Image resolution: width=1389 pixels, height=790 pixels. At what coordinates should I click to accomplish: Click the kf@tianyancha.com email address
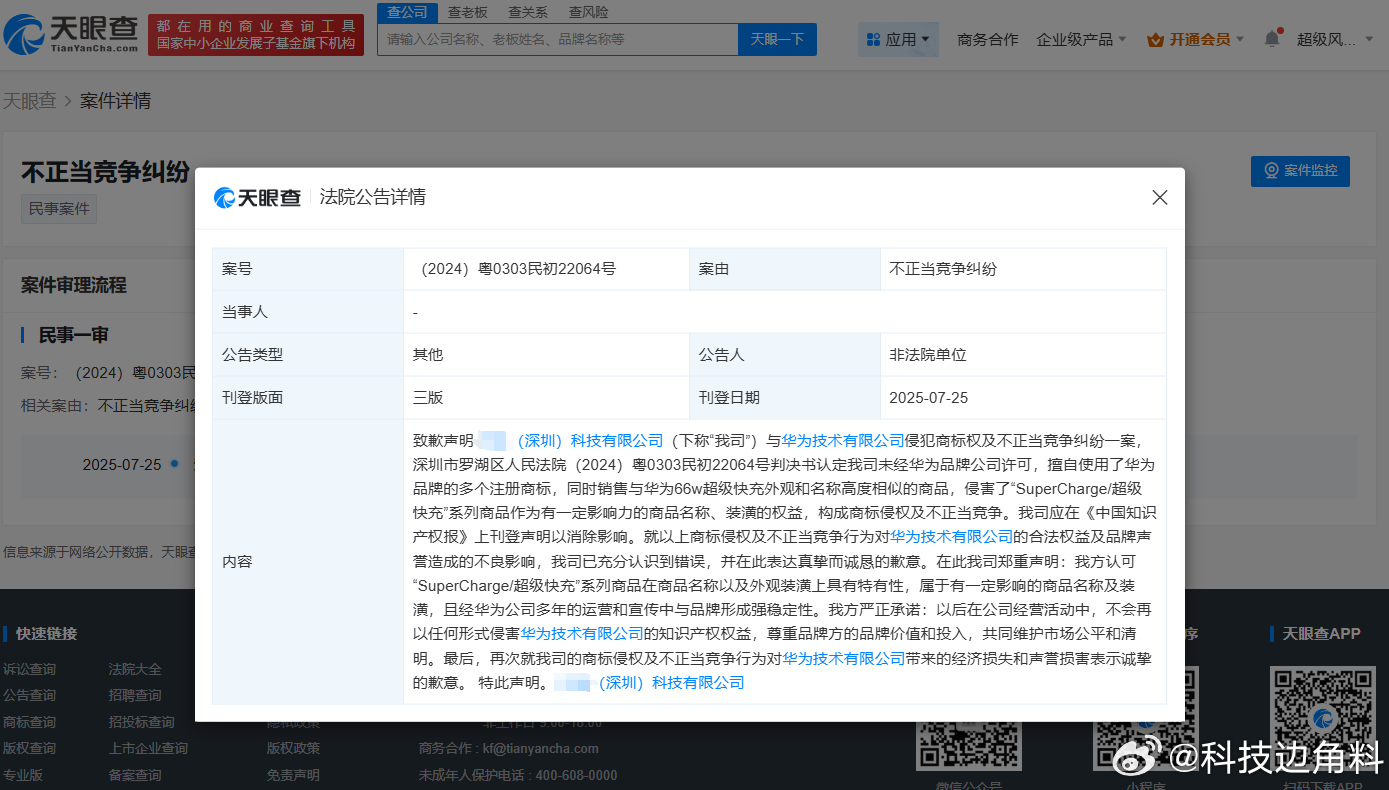(540, 748)
